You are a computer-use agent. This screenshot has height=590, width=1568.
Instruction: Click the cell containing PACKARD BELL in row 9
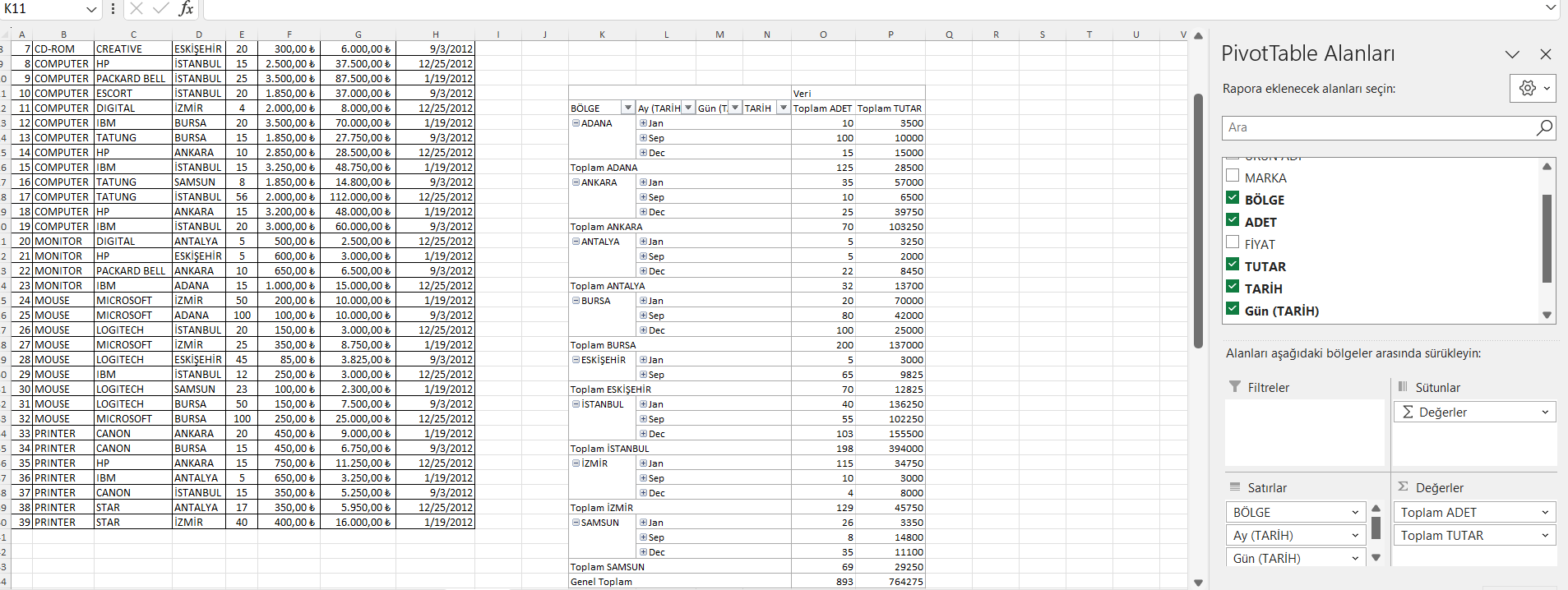[133, 79]
